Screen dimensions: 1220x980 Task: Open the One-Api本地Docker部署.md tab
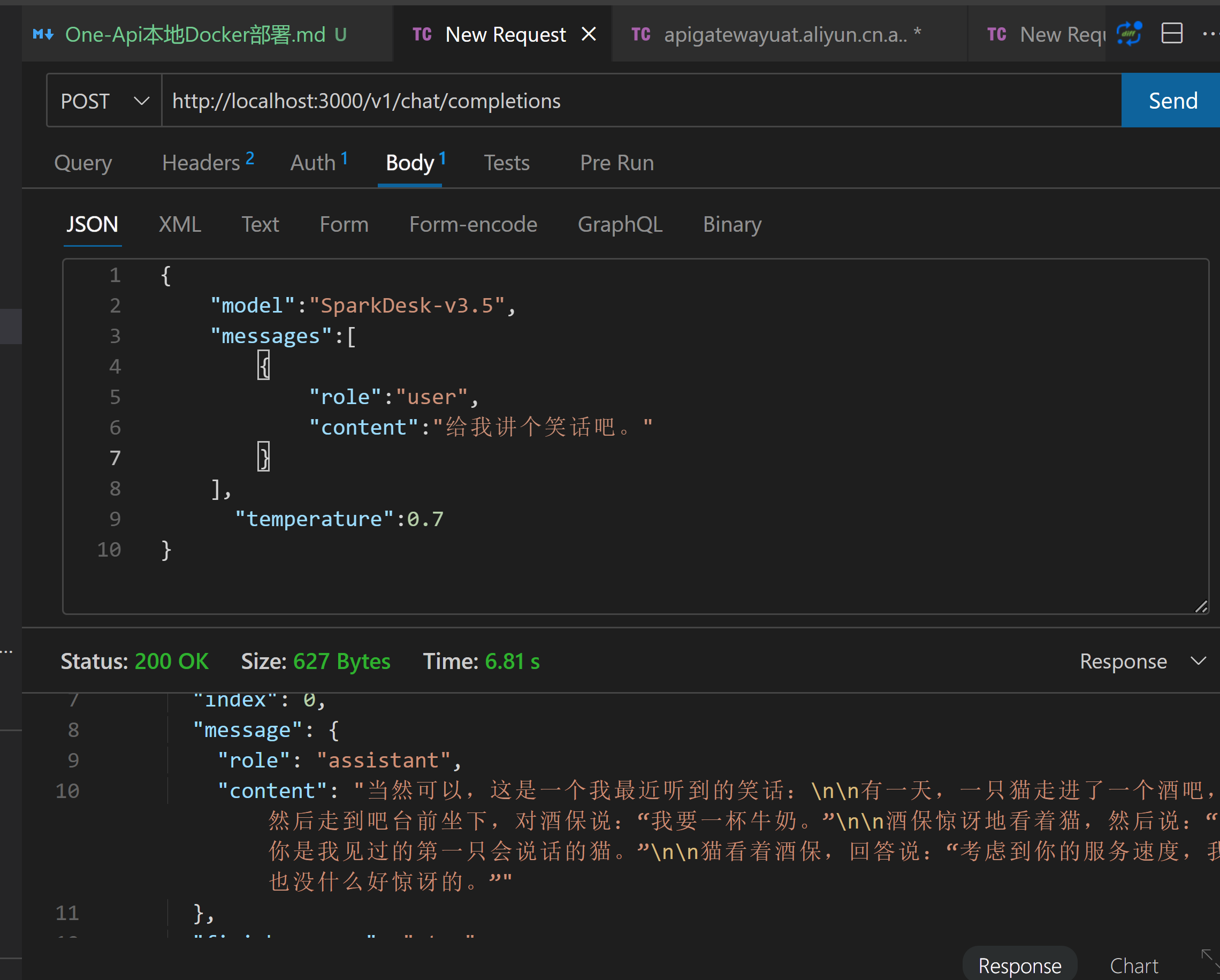coord(195,35)
